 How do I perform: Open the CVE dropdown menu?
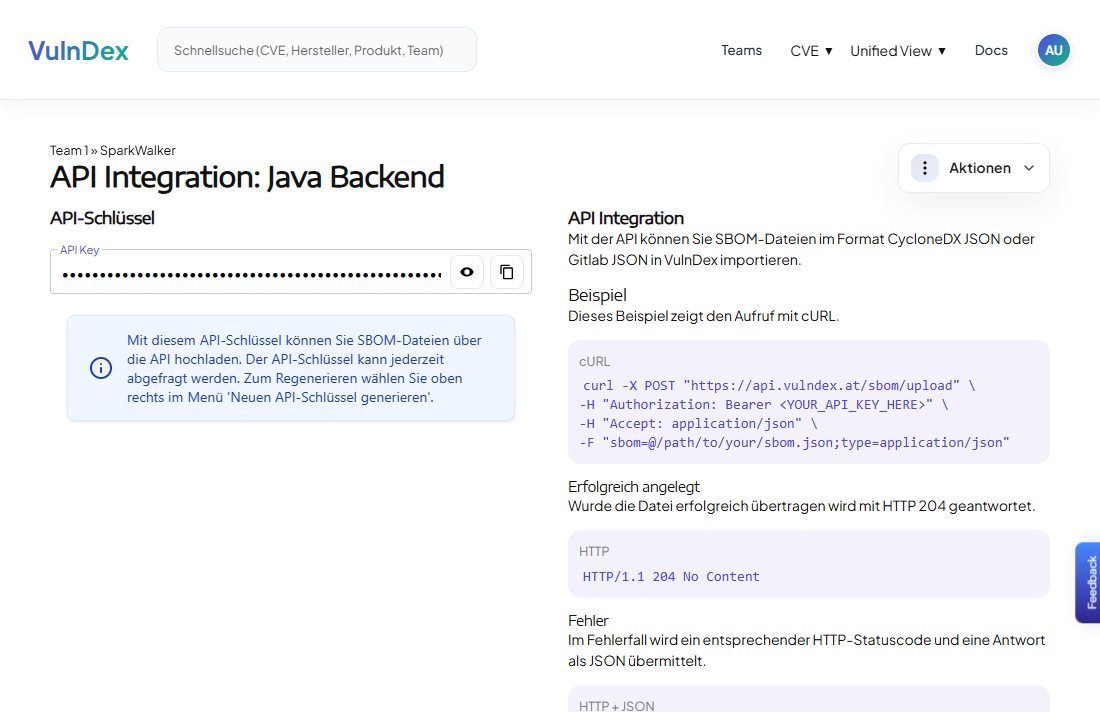(810, 50)
